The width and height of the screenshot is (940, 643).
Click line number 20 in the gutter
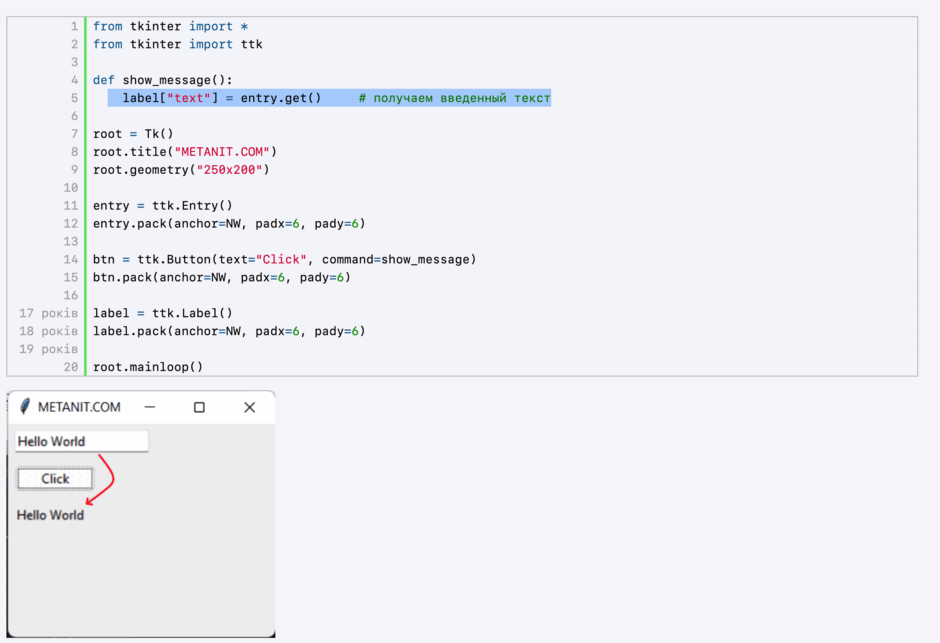[71, 367]
